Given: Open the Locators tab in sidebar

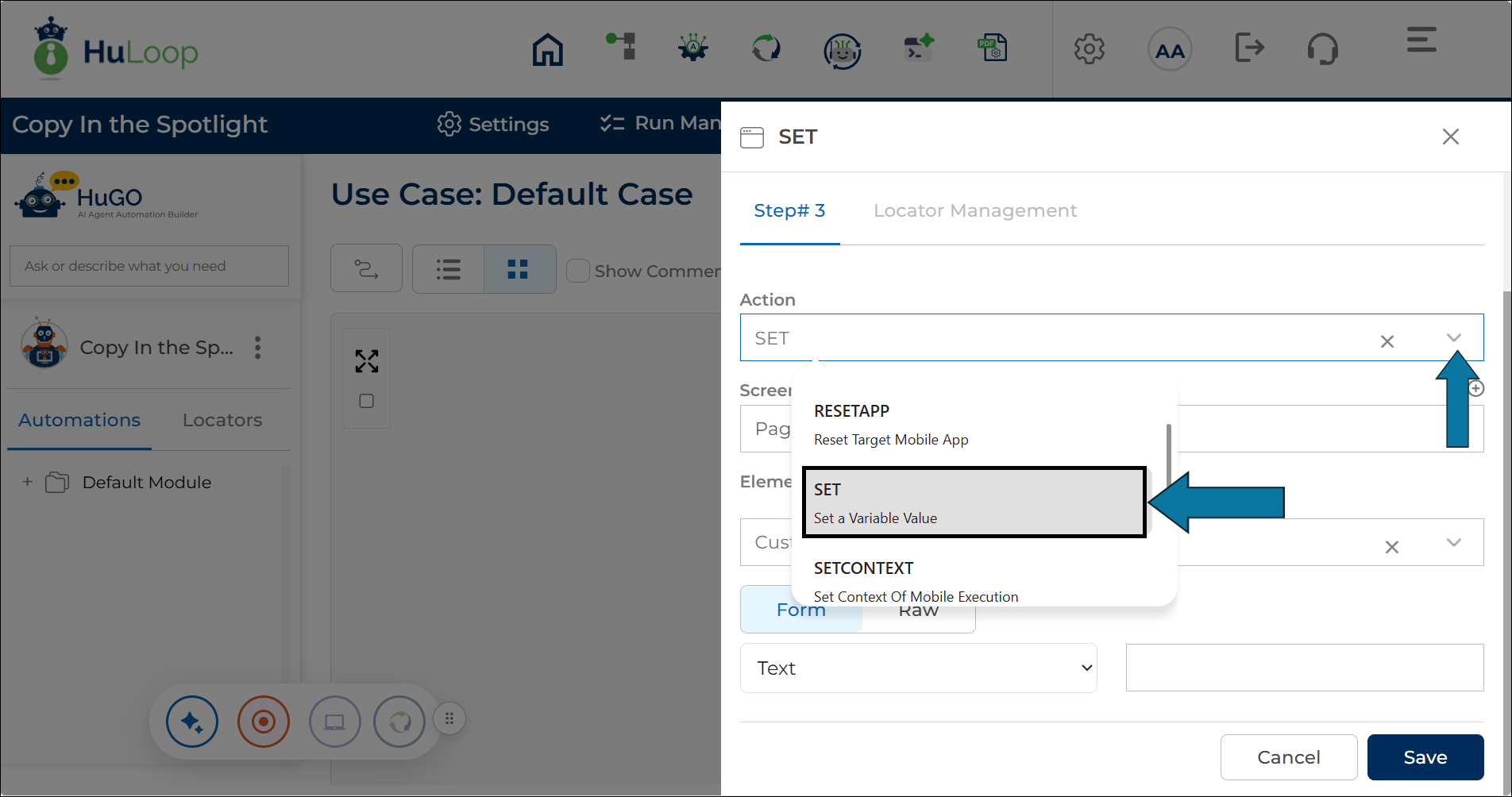Looking at the screenshot, I should 222,420.
